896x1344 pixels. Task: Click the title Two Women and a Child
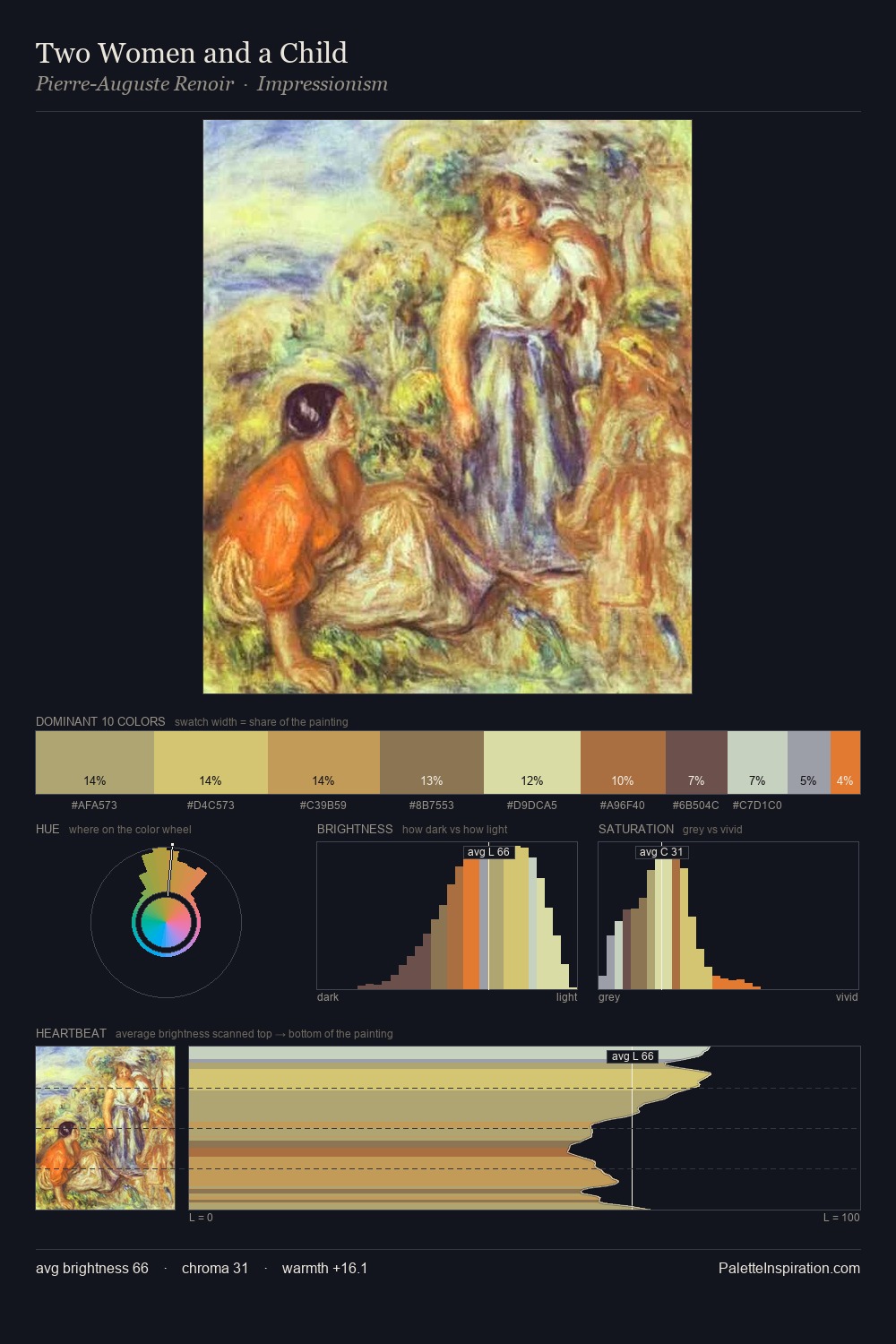click(x=192, y=53)
